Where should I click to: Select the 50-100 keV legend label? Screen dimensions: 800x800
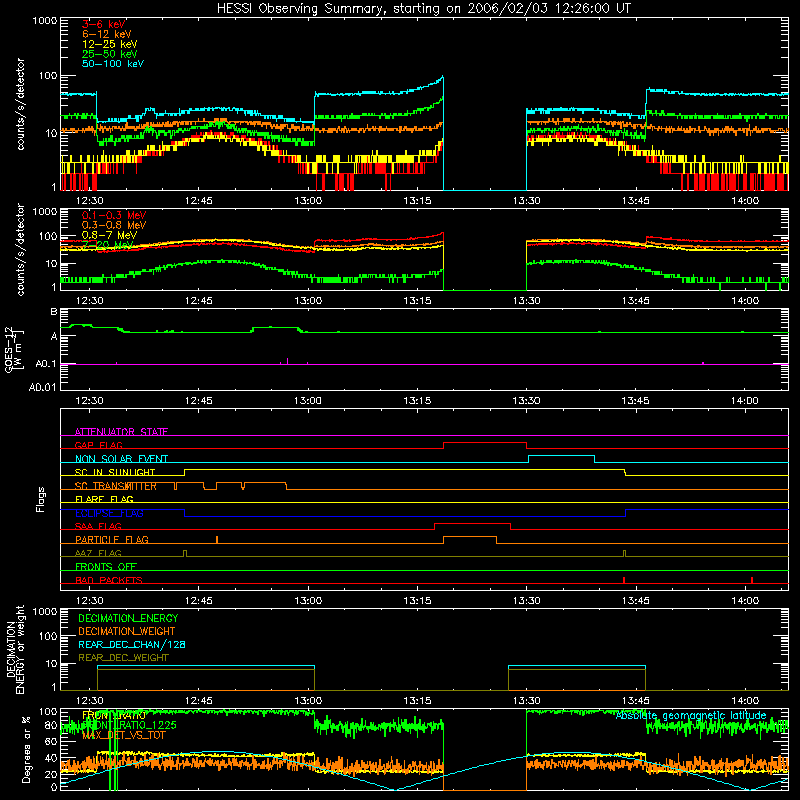[113, 63]
